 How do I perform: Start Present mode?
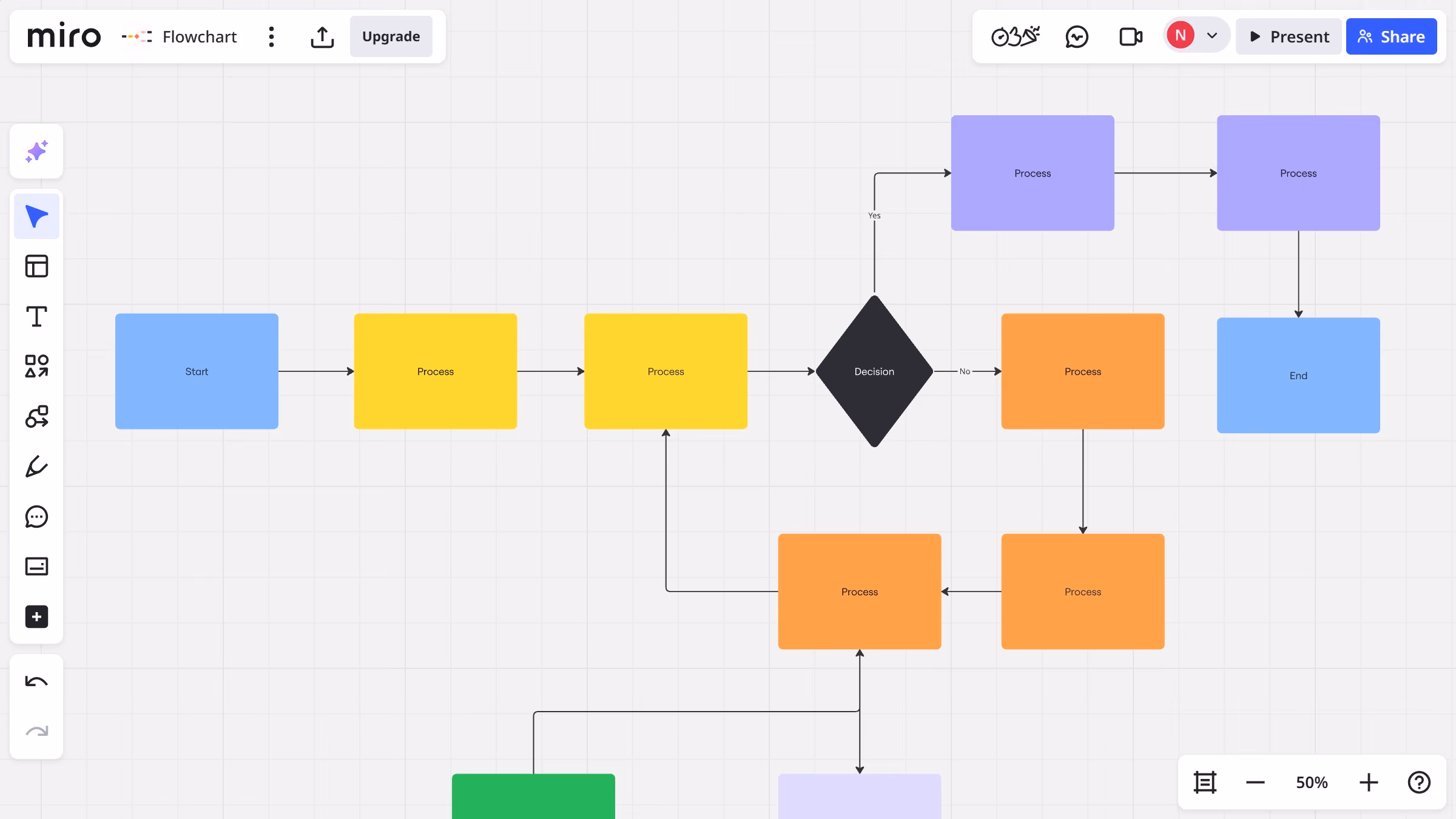1289,36
